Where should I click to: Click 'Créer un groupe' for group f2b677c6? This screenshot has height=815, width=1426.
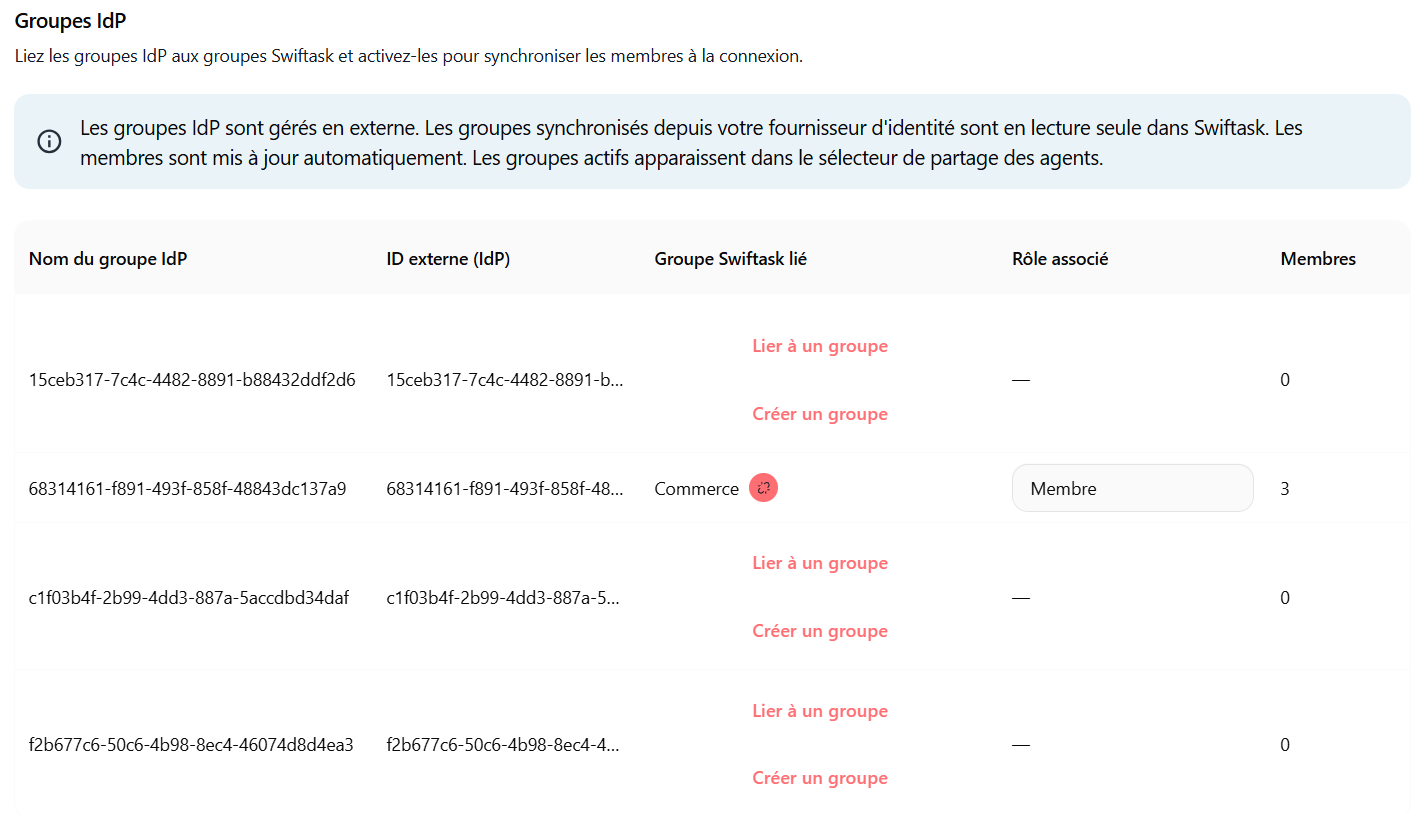(820, 778)
